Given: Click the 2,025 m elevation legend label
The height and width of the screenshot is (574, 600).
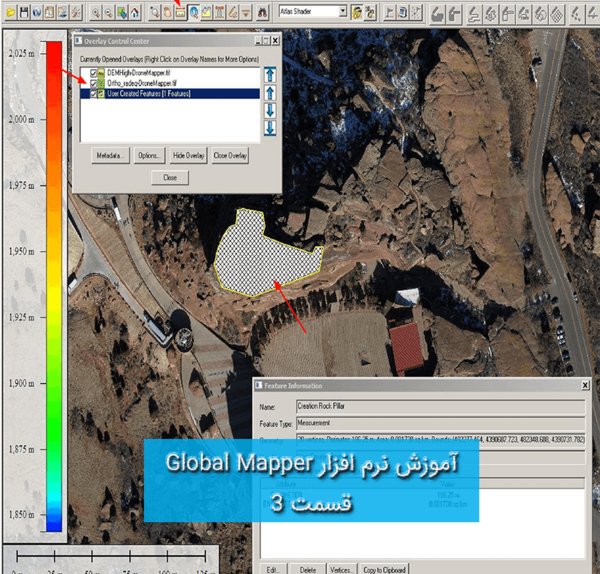Looking at the screenshot, I should (21, 53).
